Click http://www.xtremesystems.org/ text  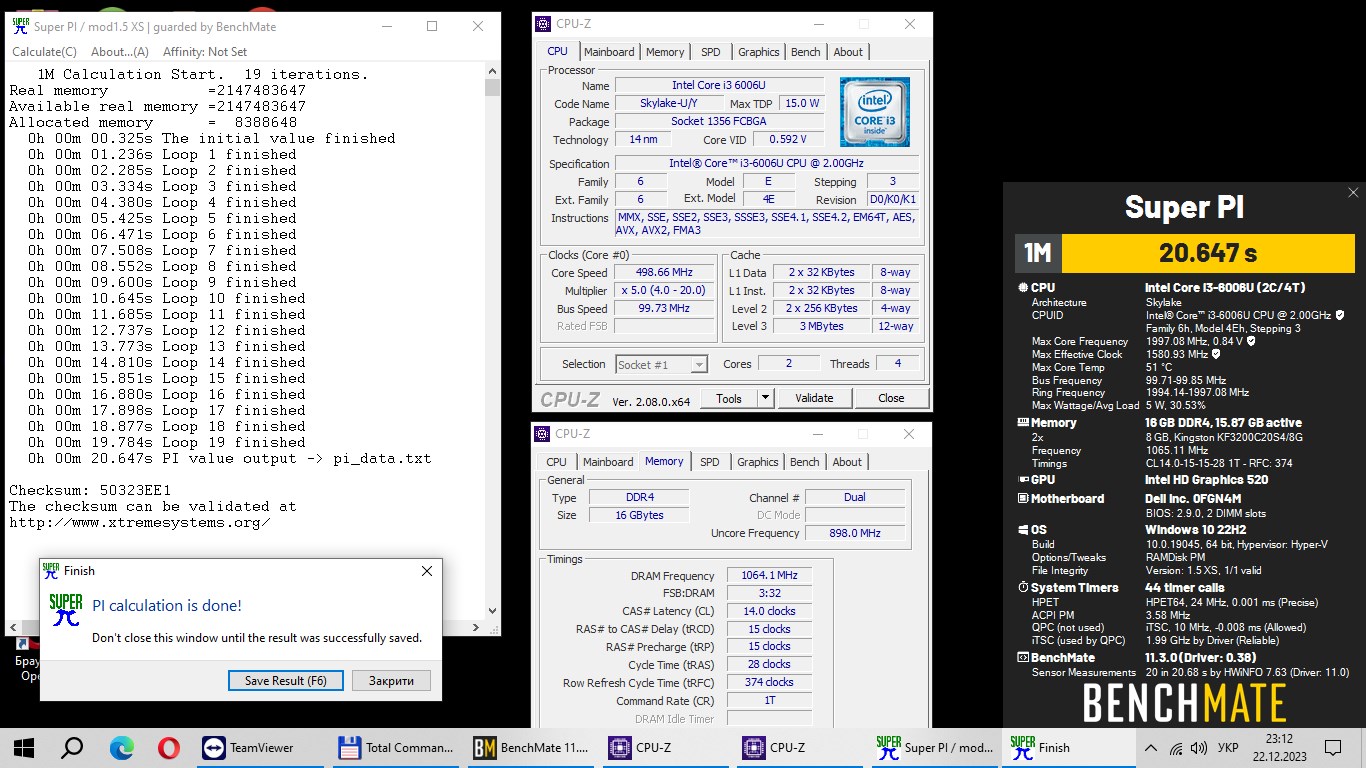point(140,522)
